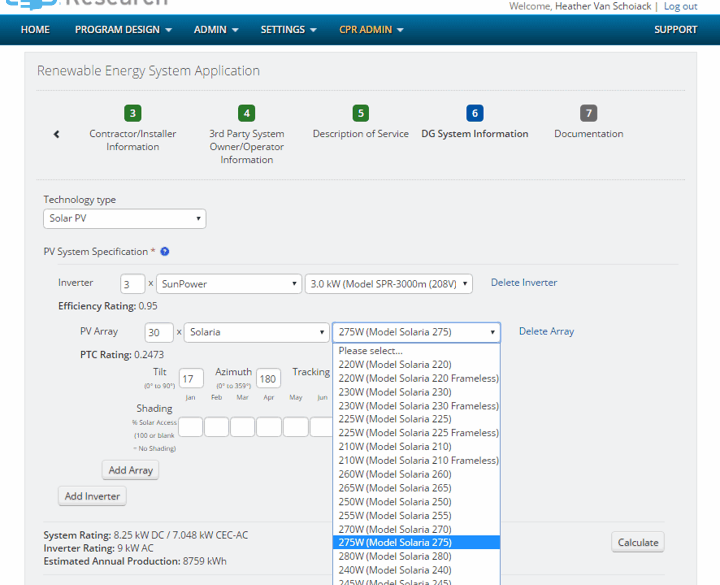Select 220W (Model Solaria 220) option
The height and width of the screenshot is (585, 720).
(x=416, y=365)
